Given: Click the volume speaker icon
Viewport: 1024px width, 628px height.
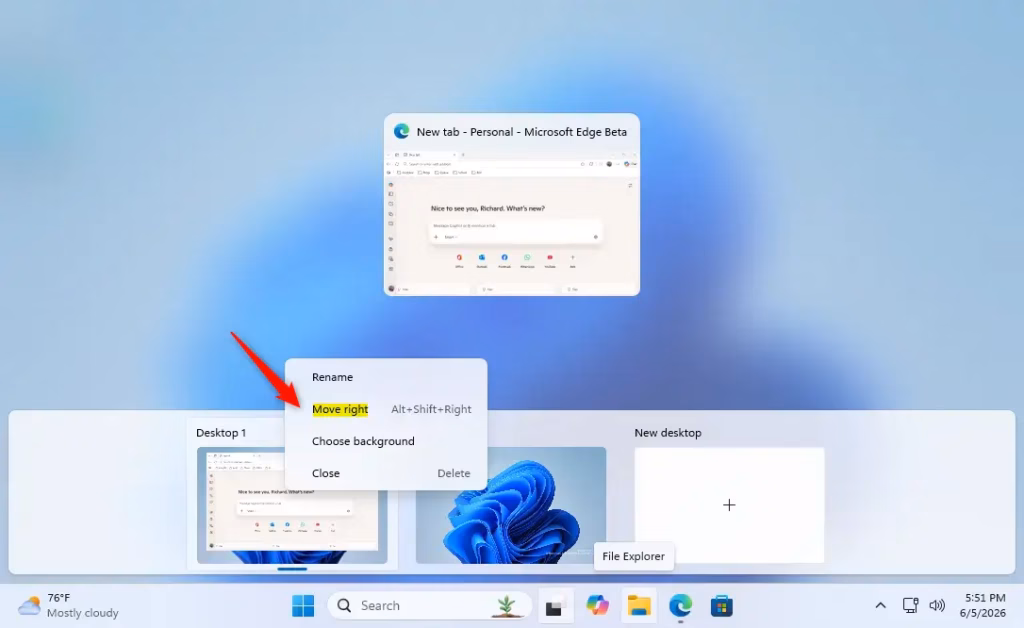Looking at the screenshot, I should click(937, 605).
